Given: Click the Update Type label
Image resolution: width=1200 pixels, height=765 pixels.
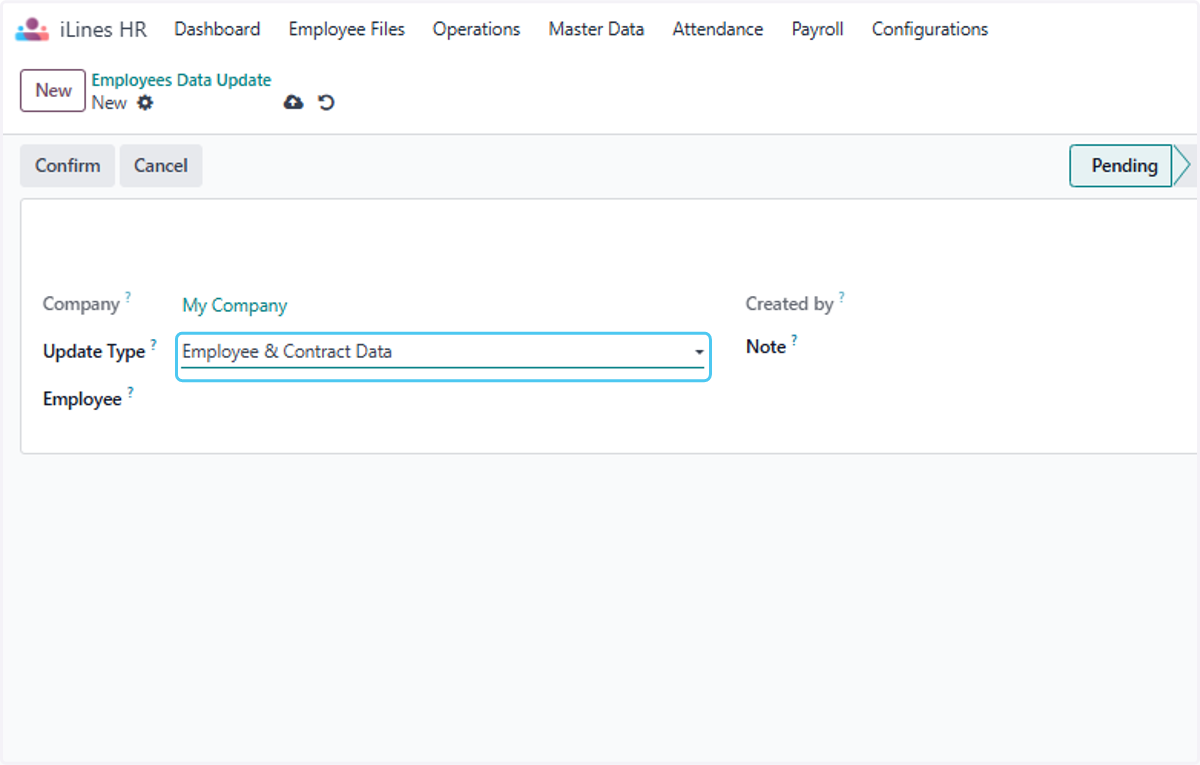Looking at the screenshot, I should coord(94,352).
